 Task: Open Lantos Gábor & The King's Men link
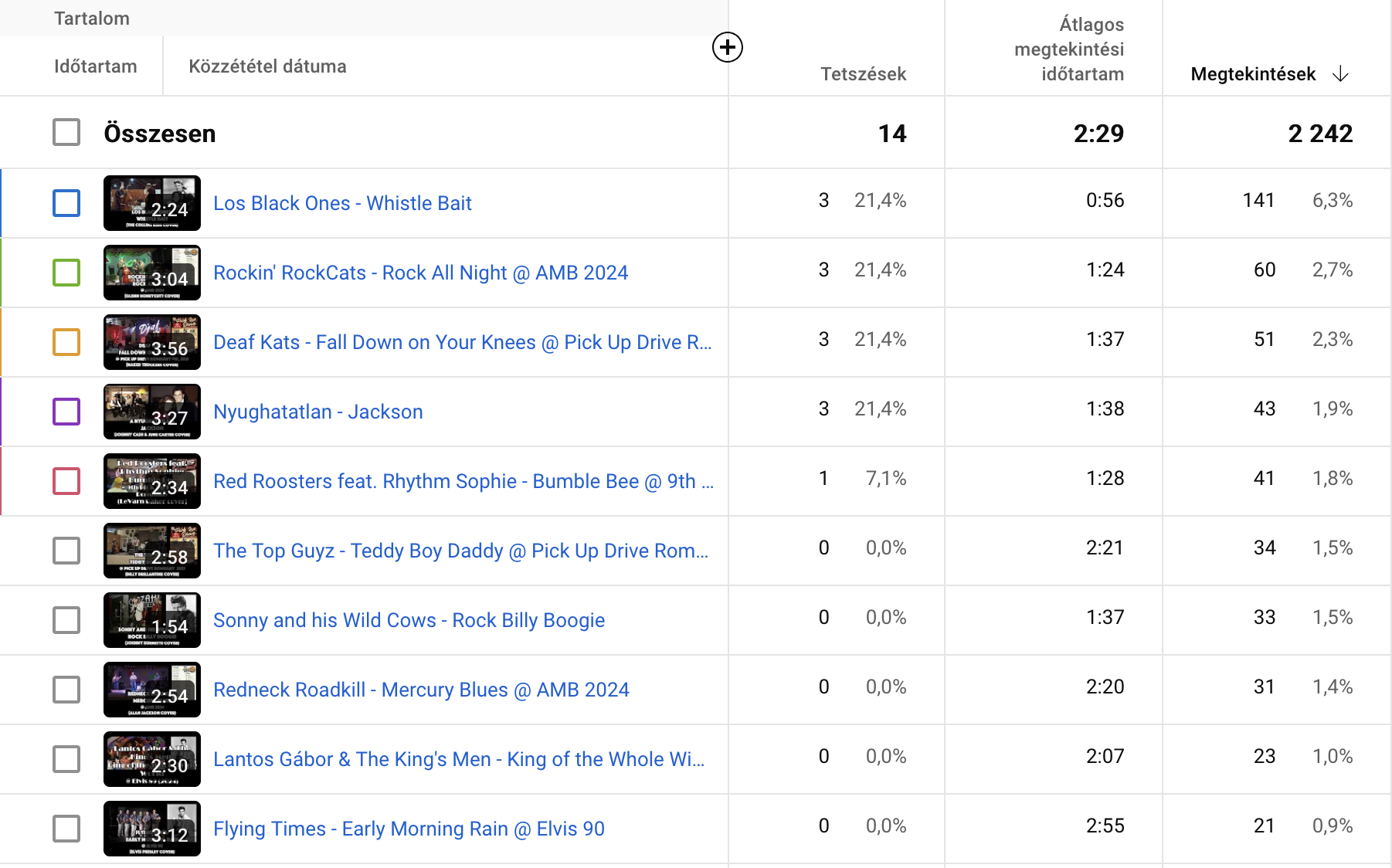coord(459,759)
